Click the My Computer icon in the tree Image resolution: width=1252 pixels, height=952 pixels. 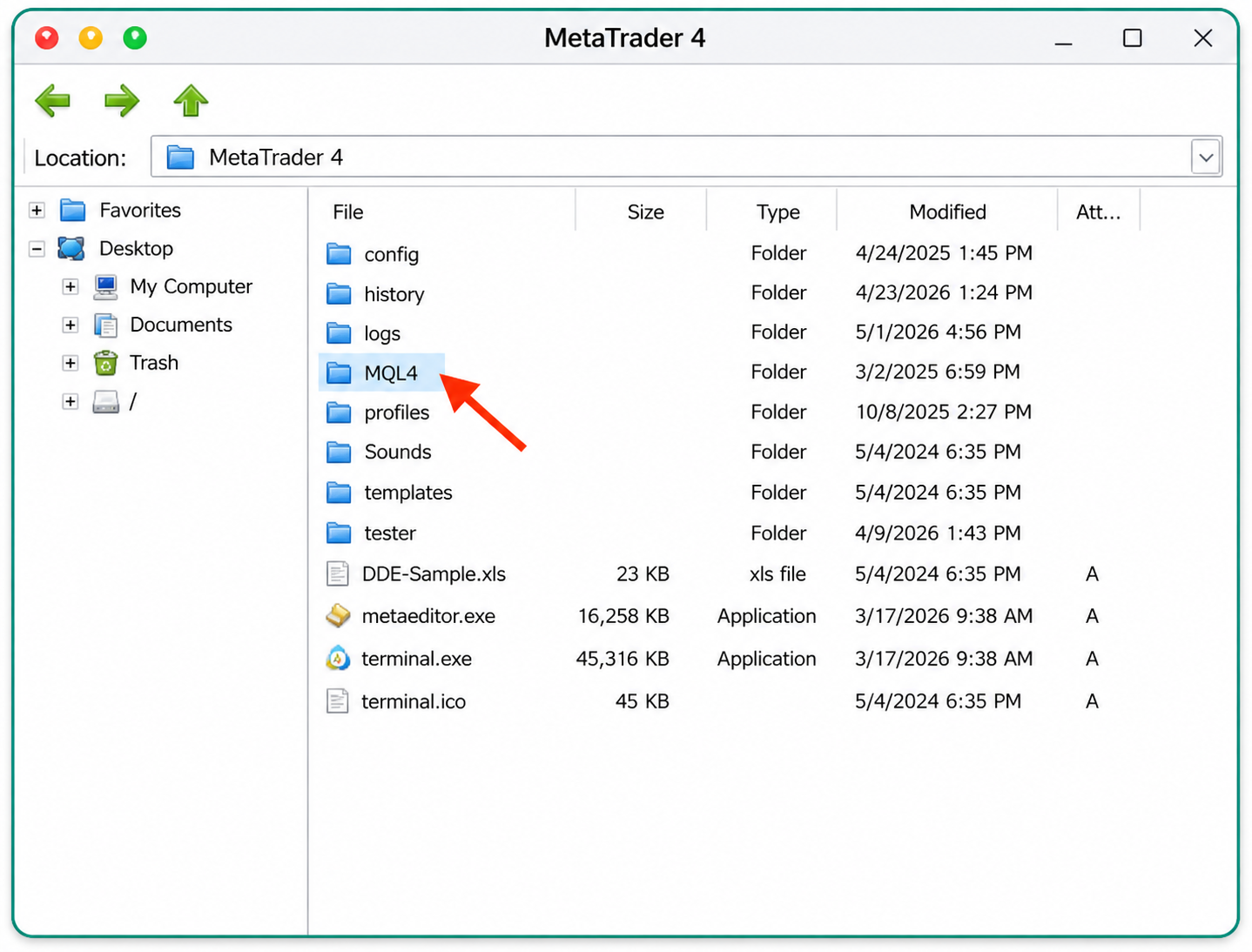tap(105, 286)
